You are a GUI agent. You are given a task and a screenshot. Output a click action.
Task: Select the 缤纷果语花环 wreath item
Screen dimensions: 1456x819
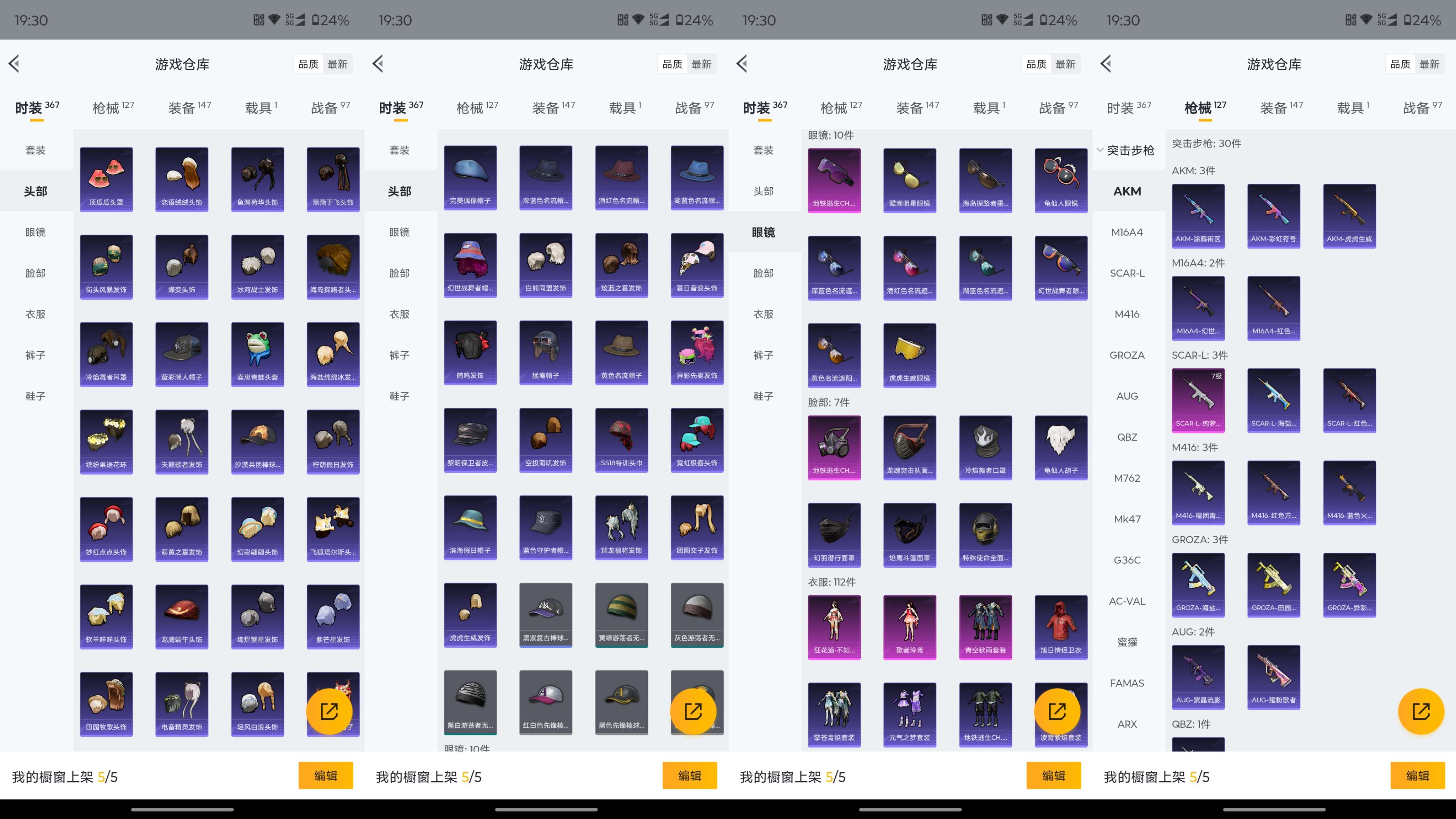(x=106, y=442)
